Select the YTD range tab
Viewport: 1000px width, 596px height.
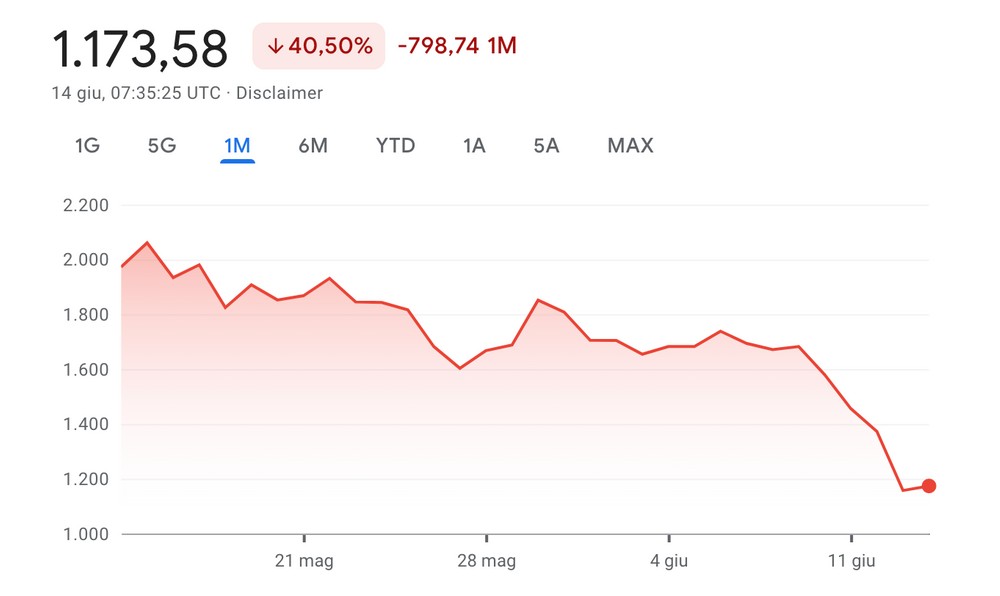[x=395, y=146]
